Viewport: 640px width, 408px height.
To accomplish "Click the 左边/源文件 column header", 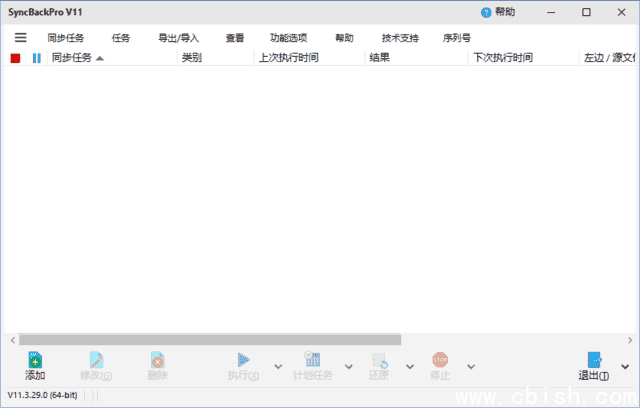I will (x=608, y=58).
